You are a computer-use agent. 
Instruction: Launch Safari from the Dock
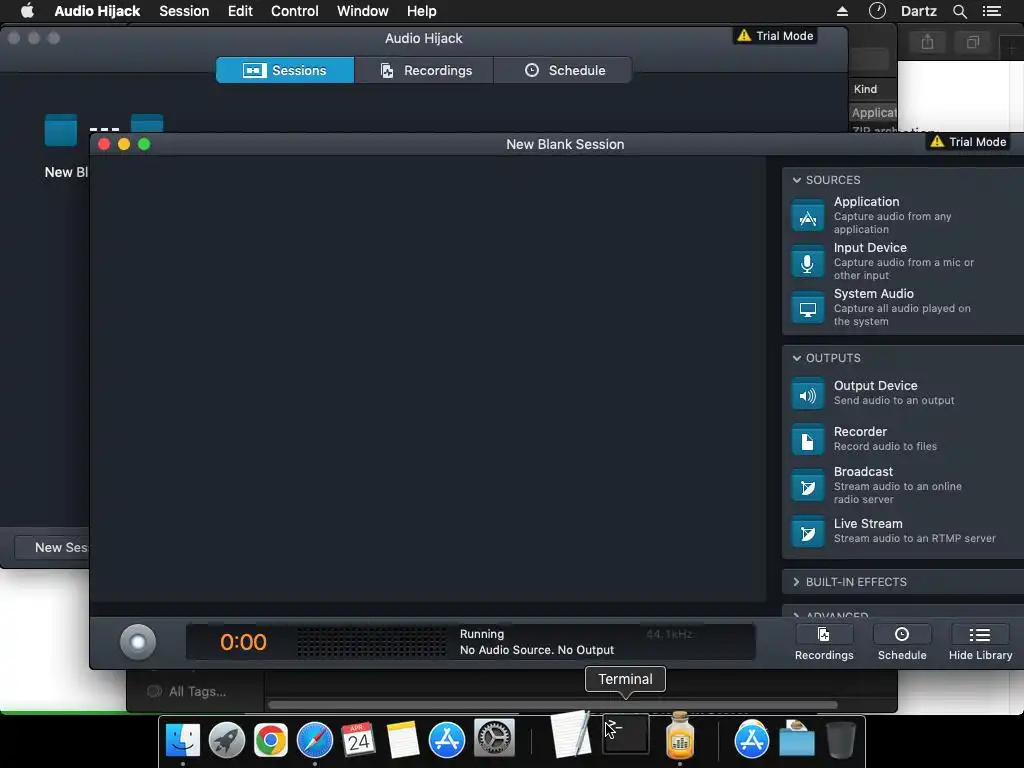(315, 740)
